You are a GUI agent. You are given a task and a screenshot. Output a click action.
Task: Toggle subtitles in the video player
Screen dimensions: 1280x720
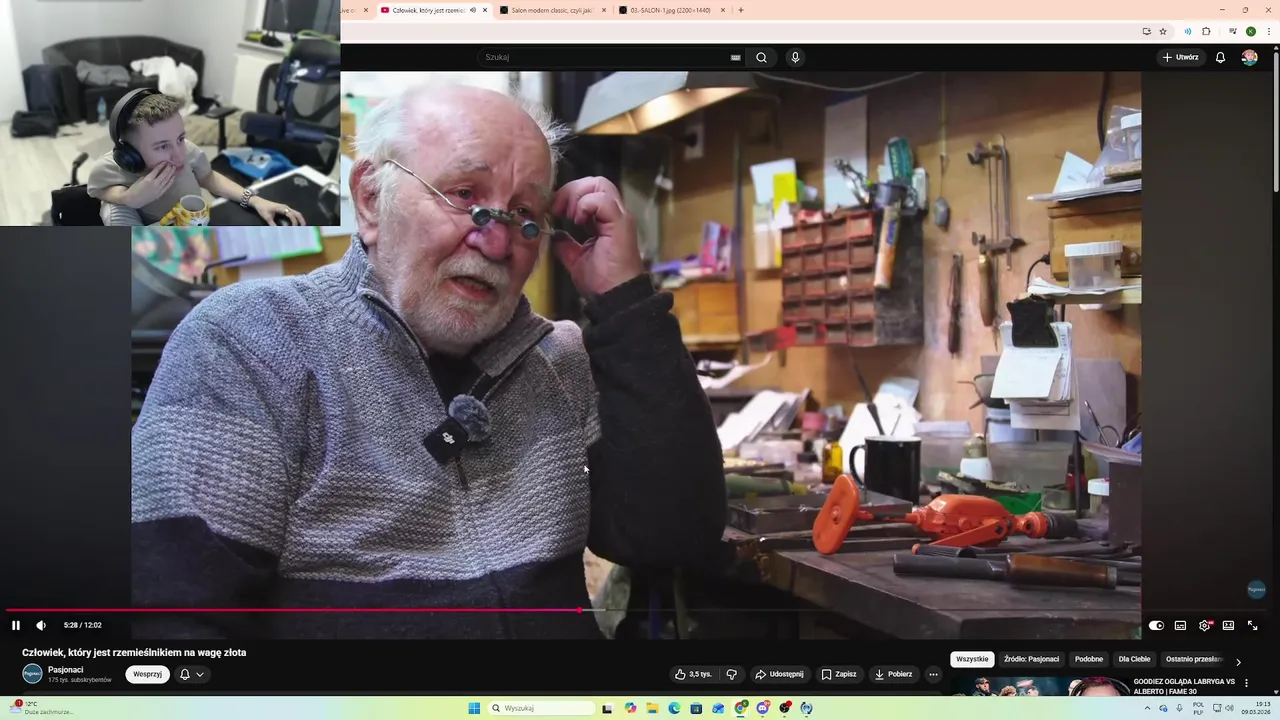[1180, 625]
